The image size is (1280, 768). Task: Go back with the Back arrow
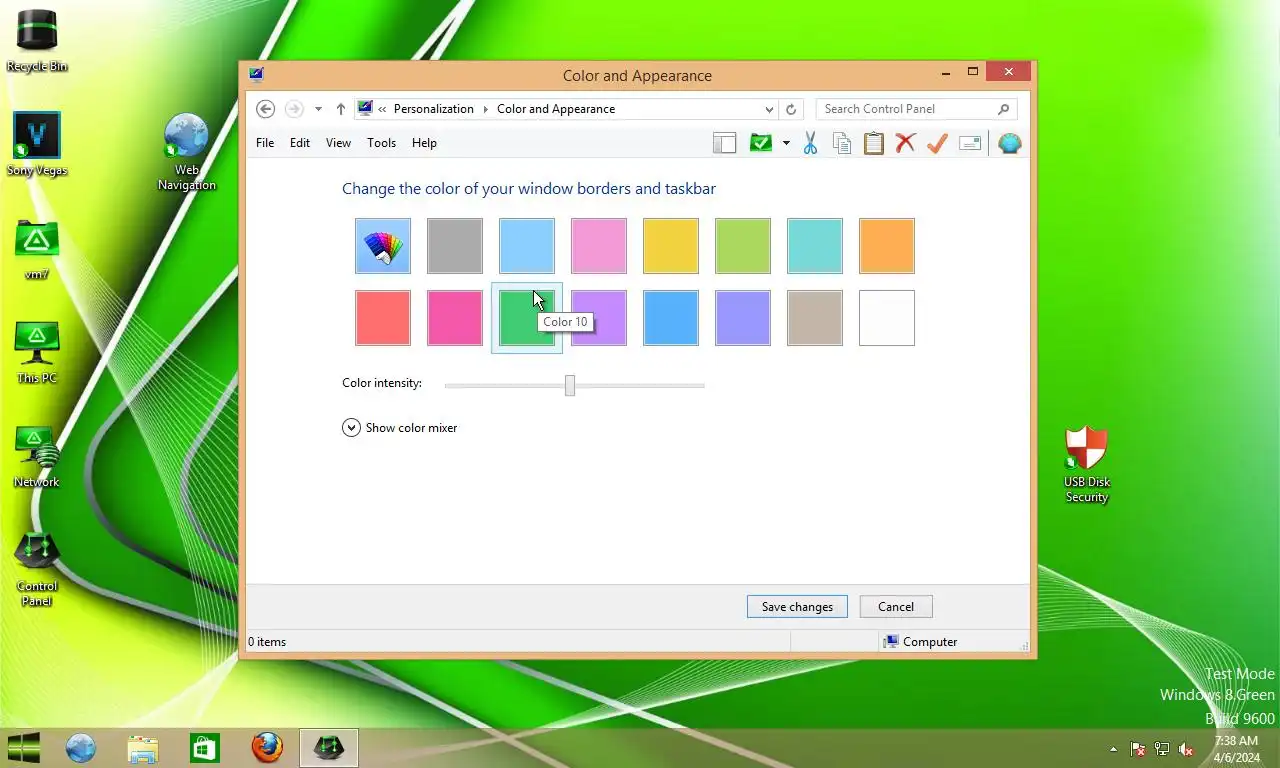point(265,109)
